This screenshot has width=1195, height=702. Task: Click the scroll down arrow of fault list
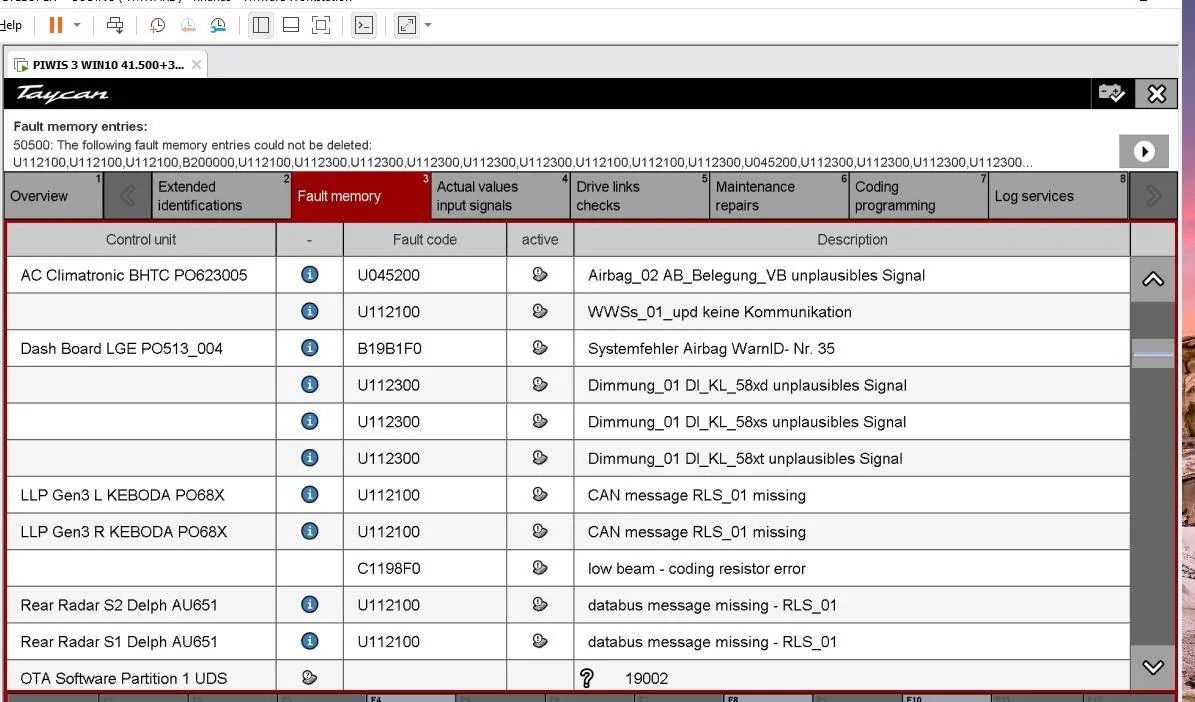1153,667
